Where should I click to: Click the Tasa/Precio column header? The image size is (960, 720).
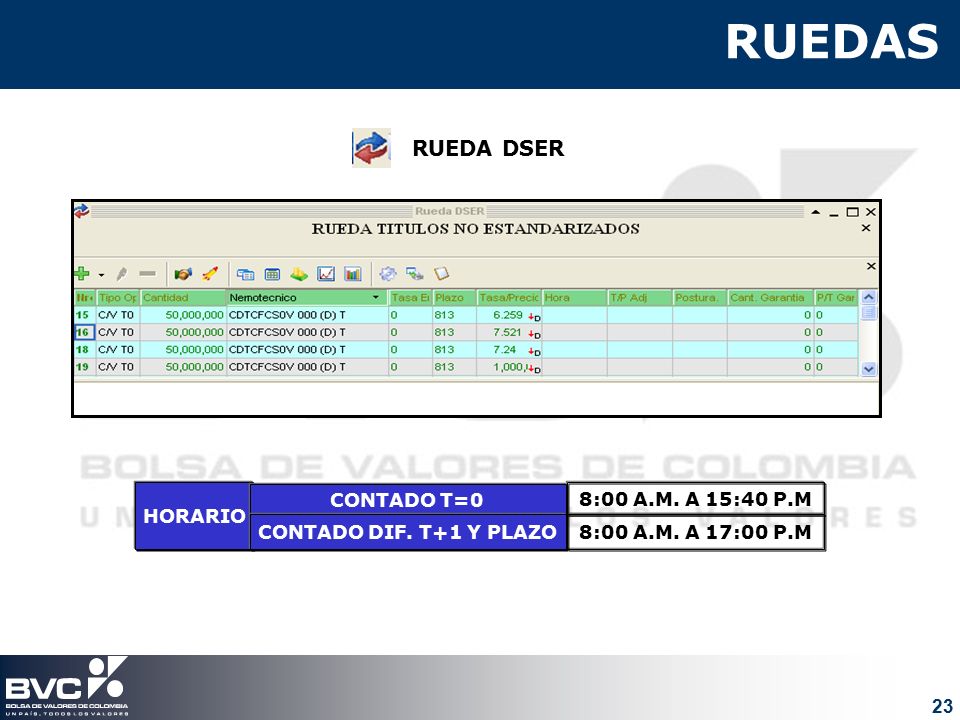tap(509, 298)
